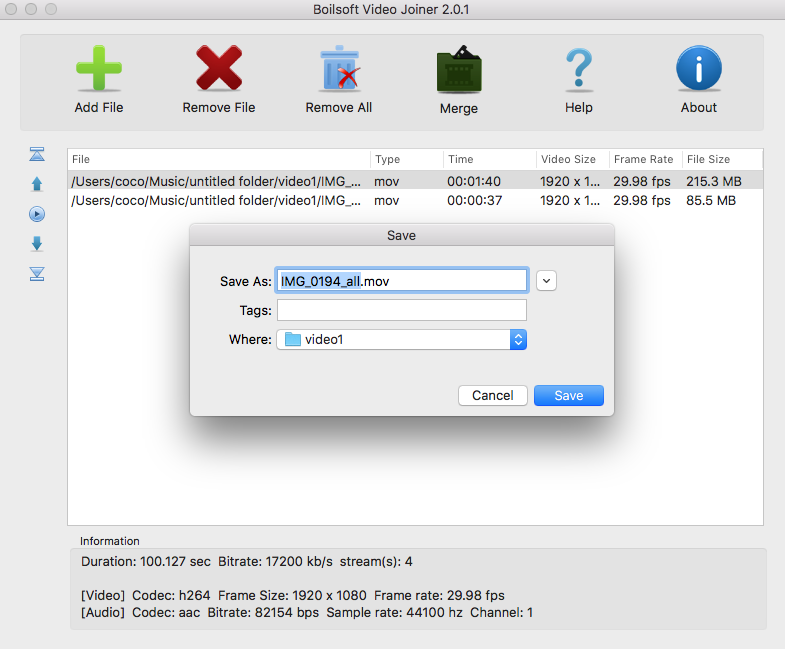785x649 pixels.
Task: Open the About info icon
Action: click(x=699, y=68)
